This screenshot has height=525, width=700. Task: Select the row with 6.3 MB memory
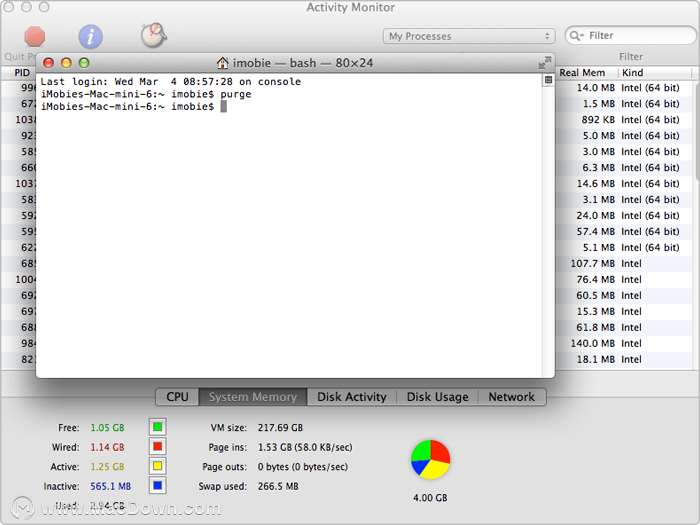tap(625, 168)
